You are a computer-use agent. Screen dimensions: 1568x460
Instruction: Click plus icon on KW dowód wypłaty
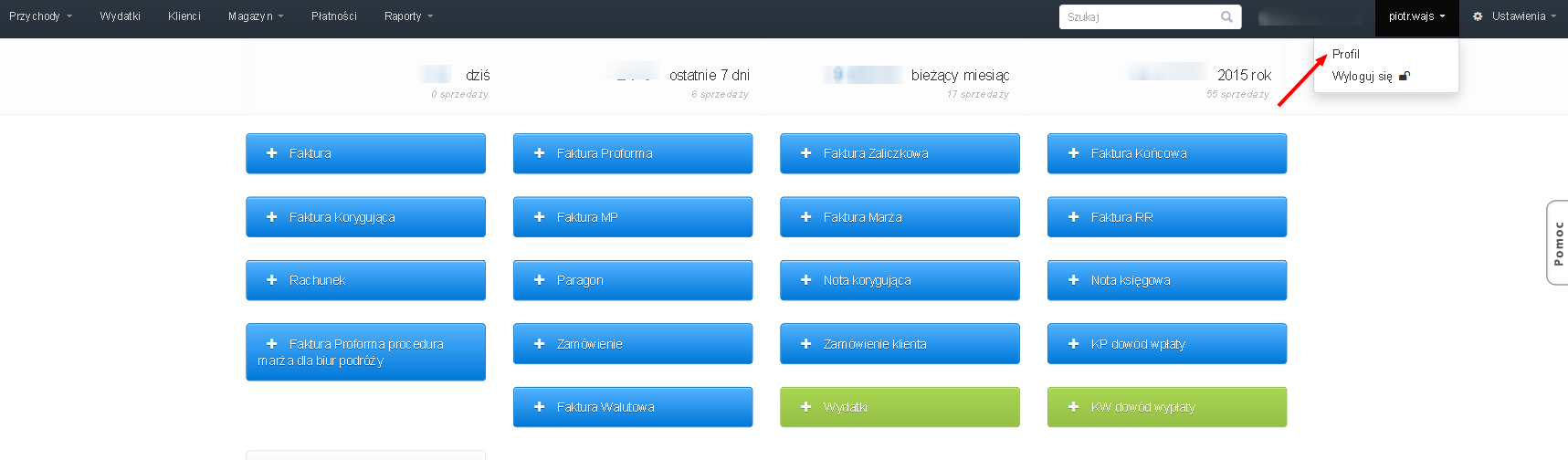[1073, 407]
